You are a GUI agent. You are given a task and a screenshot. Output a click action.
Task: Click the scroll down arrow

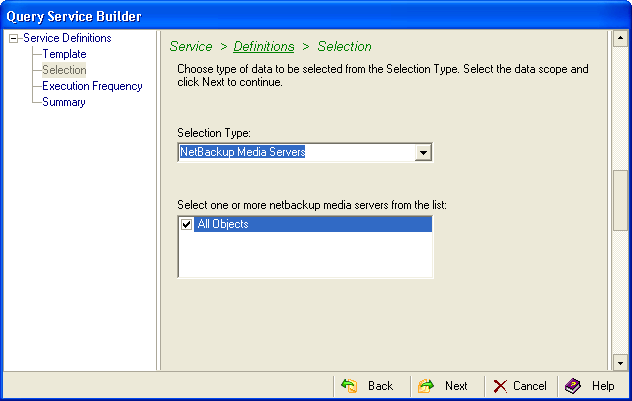(x=620, y=362)
